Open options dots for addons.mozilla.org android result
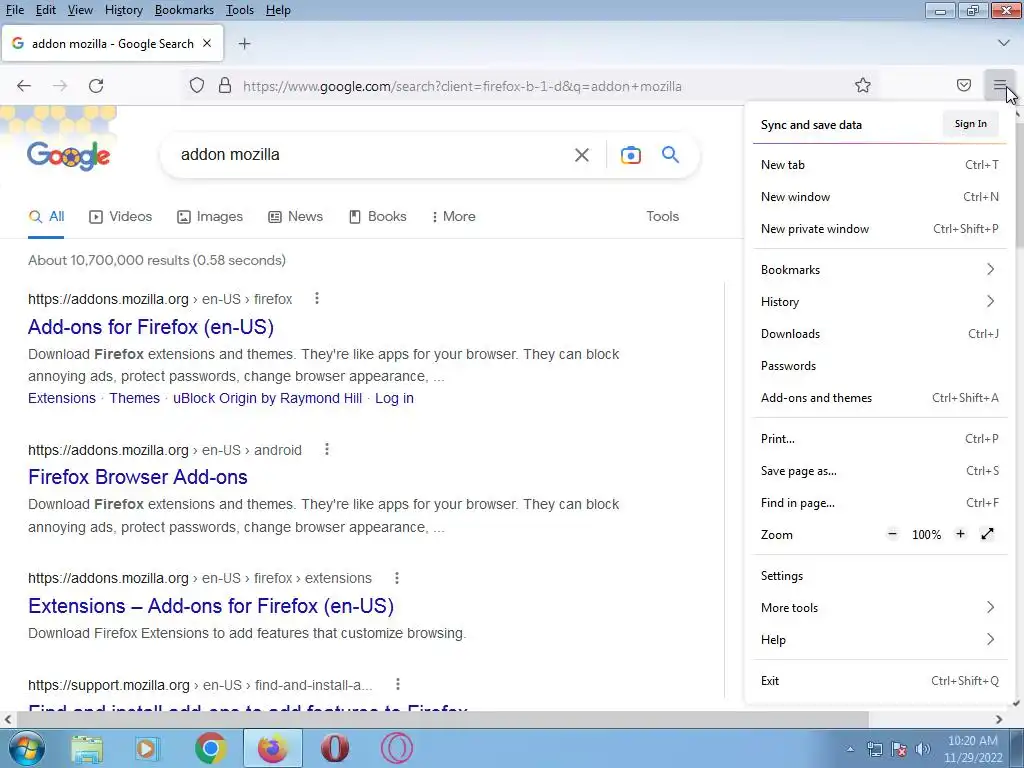The image size is (1024, 768). pos(327,449)
